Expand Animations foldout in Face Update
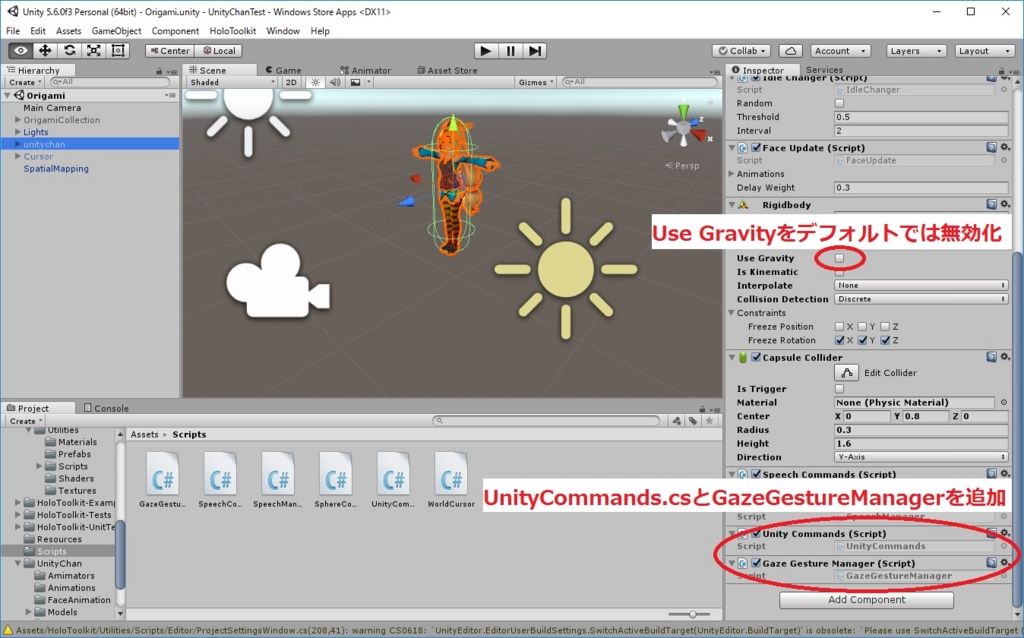Screen dimensions: 1024x638 (x=731, y=174)
